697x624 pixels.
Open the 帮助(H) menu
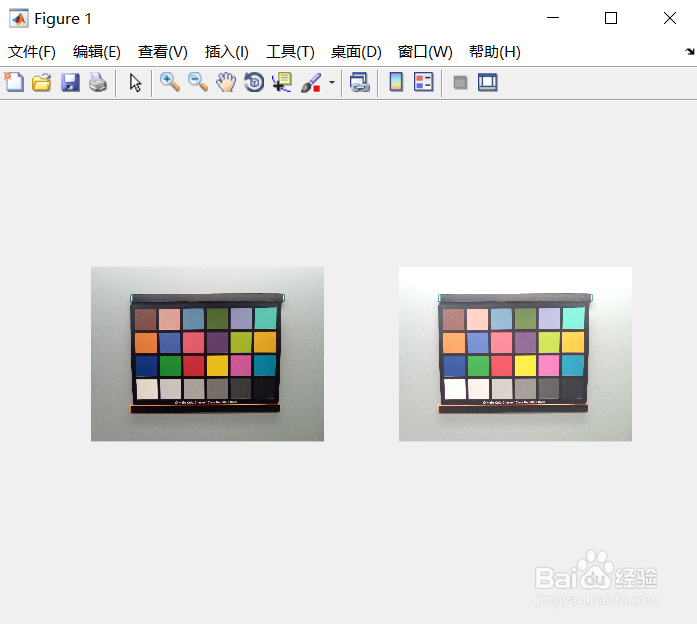[495, 52]
